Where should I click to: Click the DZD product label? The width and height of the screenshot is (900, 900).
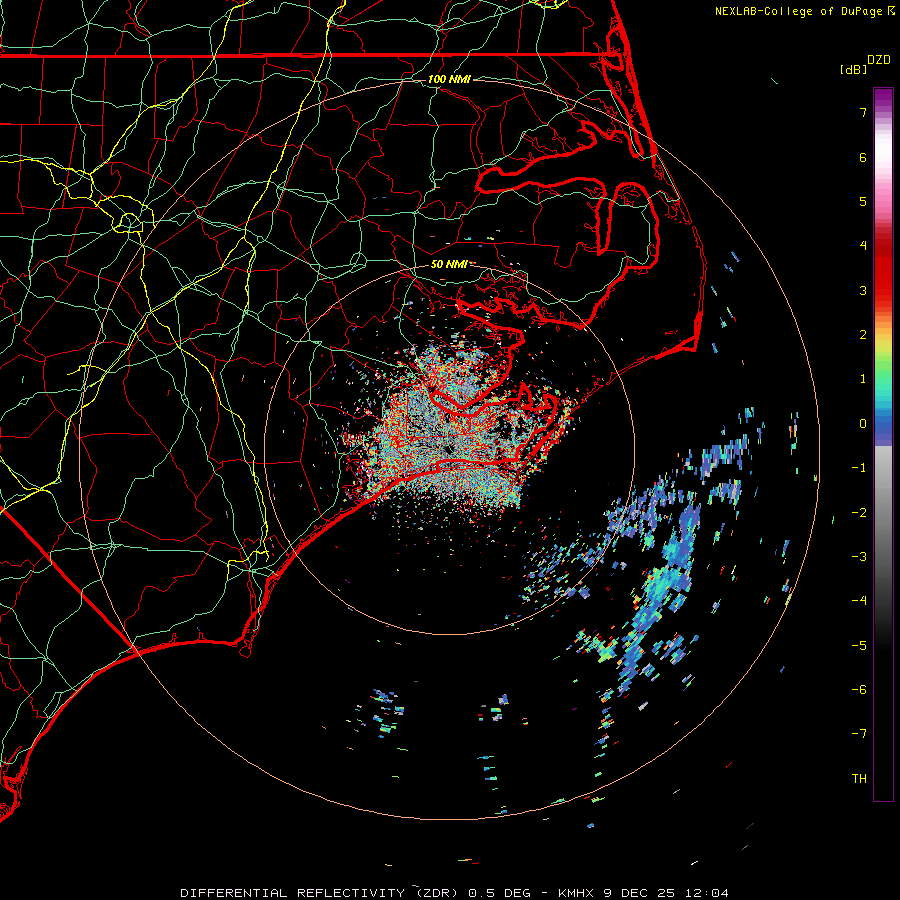pos(879,60)
